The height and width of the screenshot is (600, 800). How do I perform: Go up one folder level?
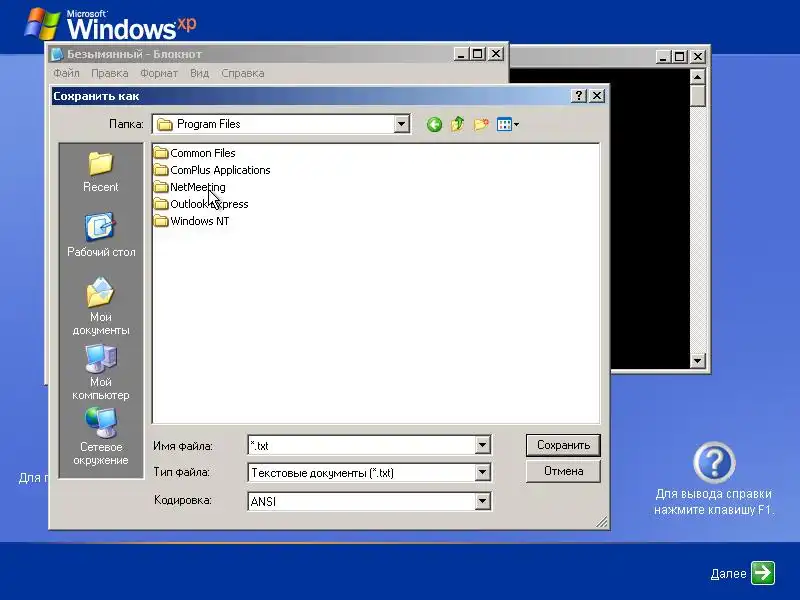[x=458, y=124]
